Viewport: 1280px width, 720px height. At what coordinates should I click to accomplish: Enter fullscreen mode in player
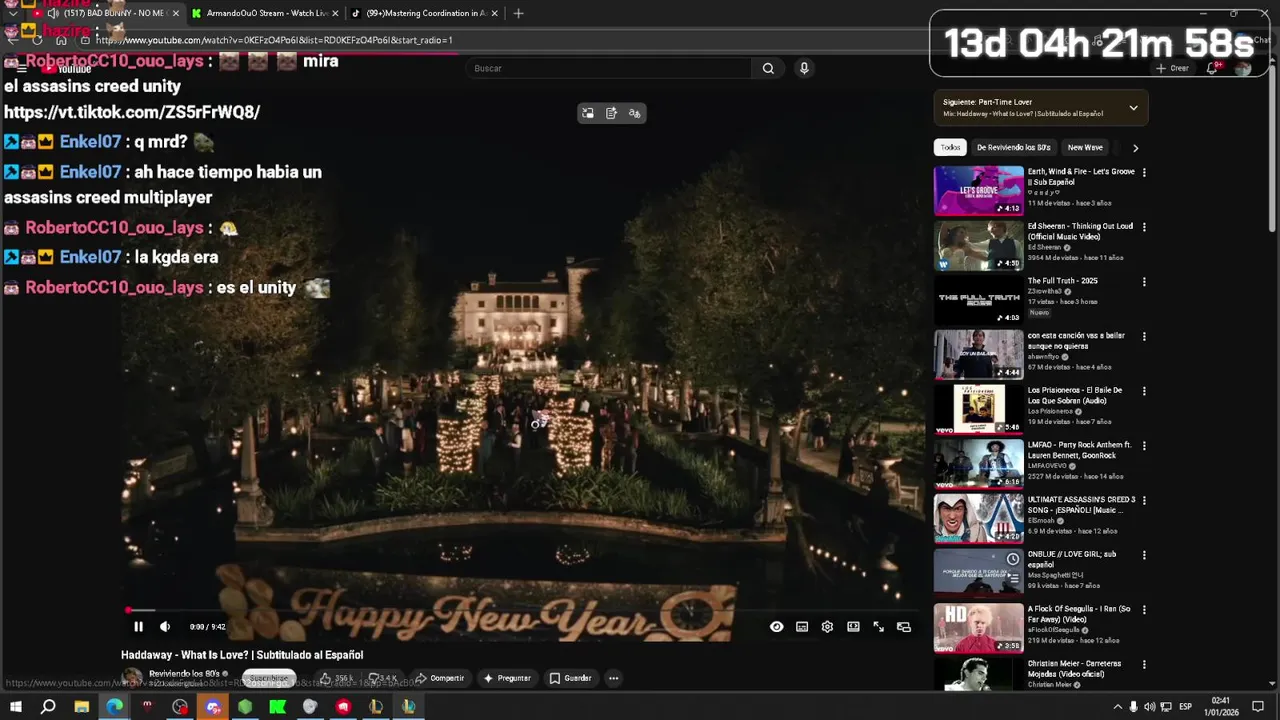tap(878, 627)
